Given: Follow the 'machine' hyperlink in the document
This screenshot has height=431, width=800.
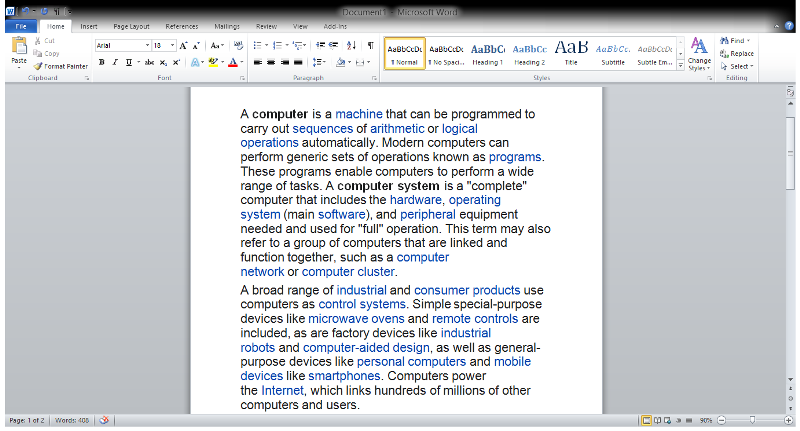Looking at the screenshot, I should pyautogui.click(x=359, y=114).
